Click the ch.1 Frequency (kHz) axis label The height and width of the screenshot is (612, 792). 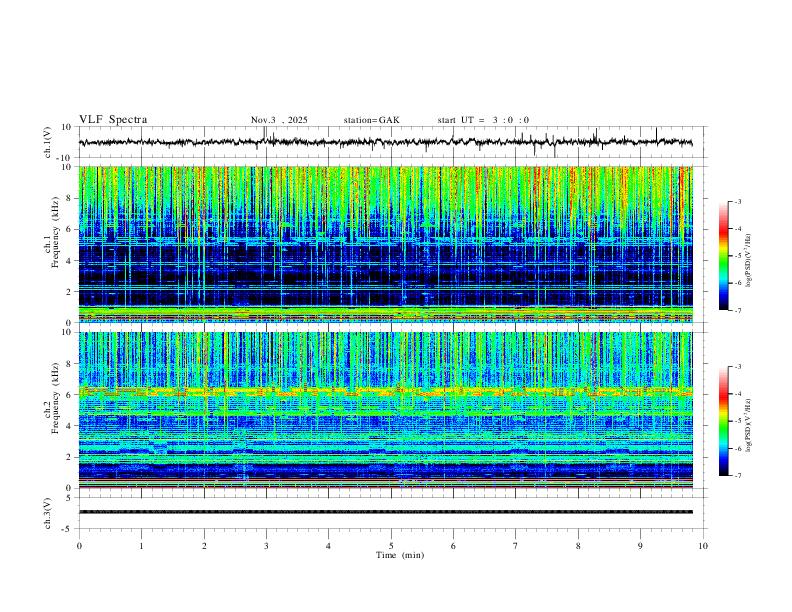[x=52, y=233]
